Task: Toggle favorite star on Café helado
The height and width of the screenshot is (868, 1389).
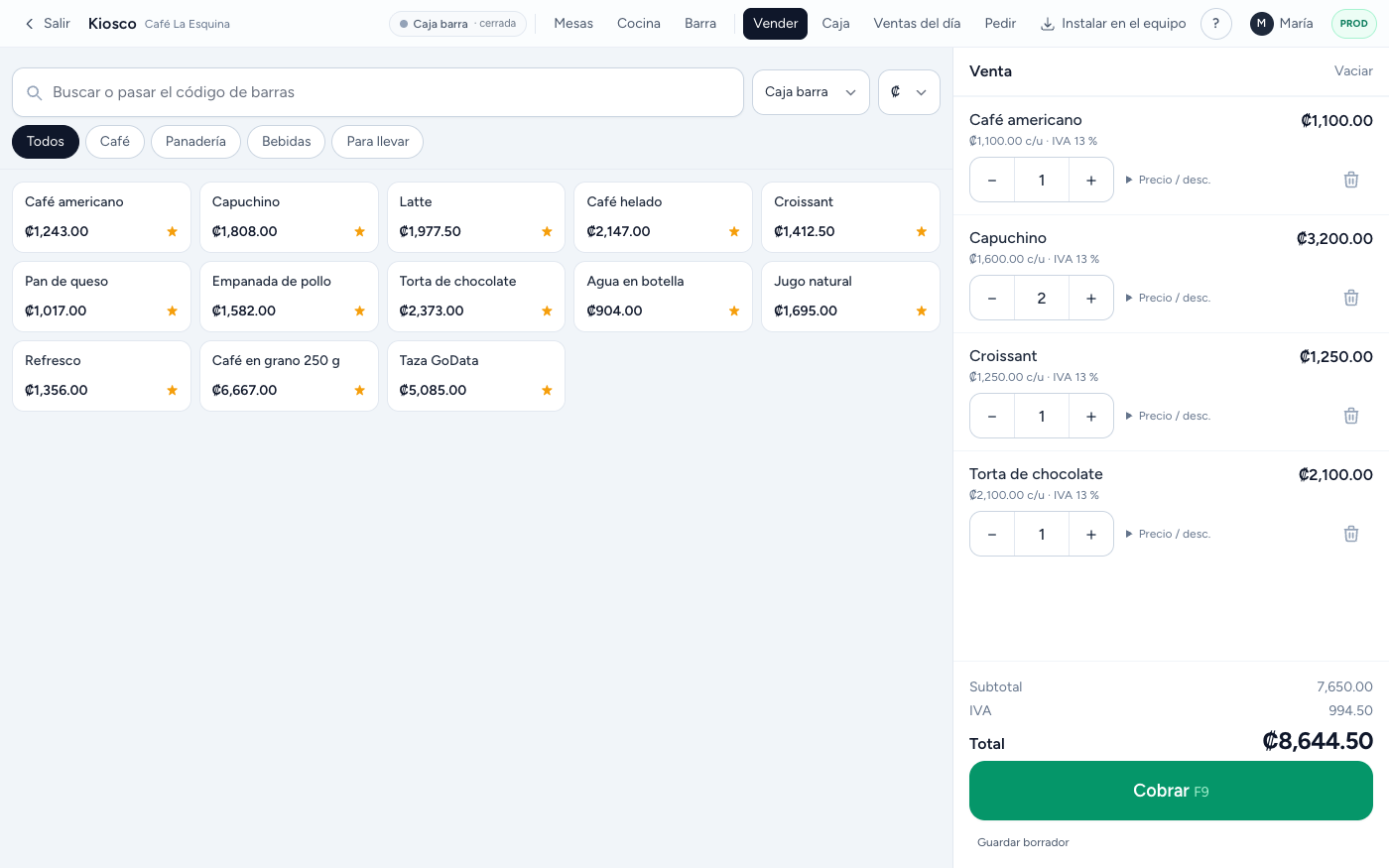Action: (x=734, y=231)
